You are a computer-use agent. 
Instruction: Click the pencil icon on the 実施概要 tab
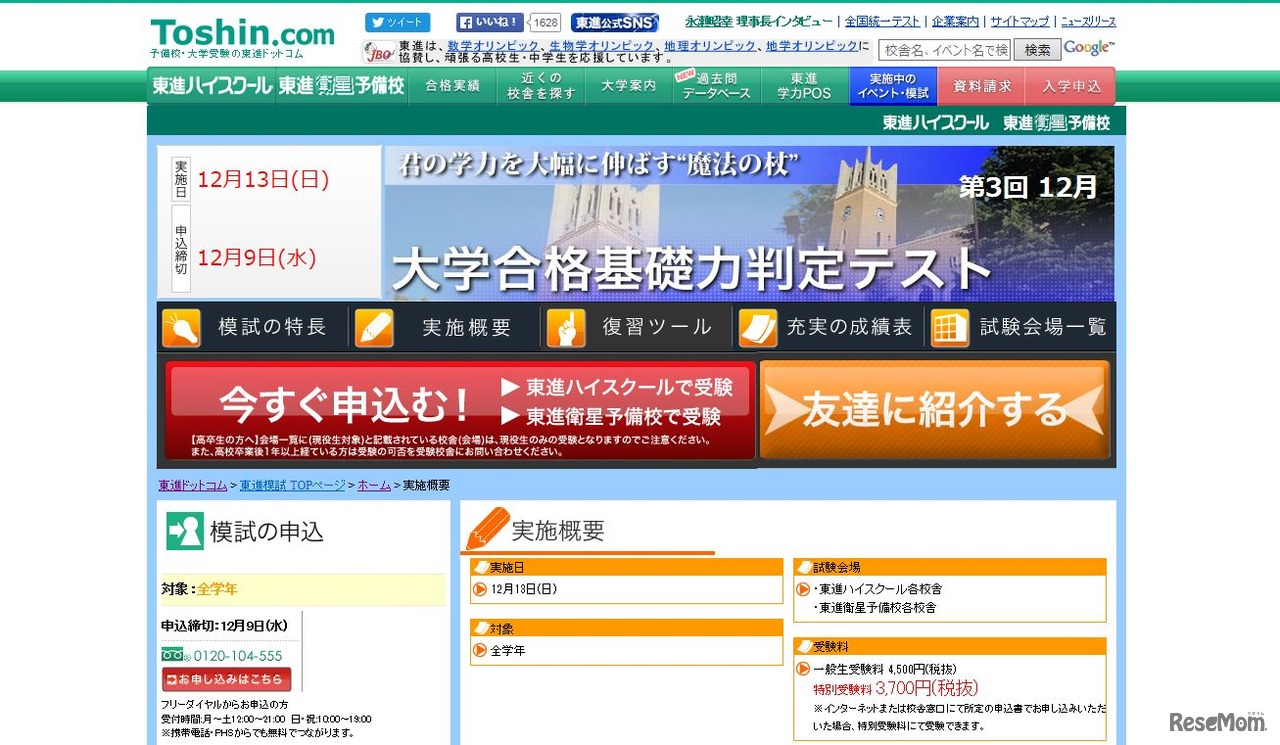point(374,326)
